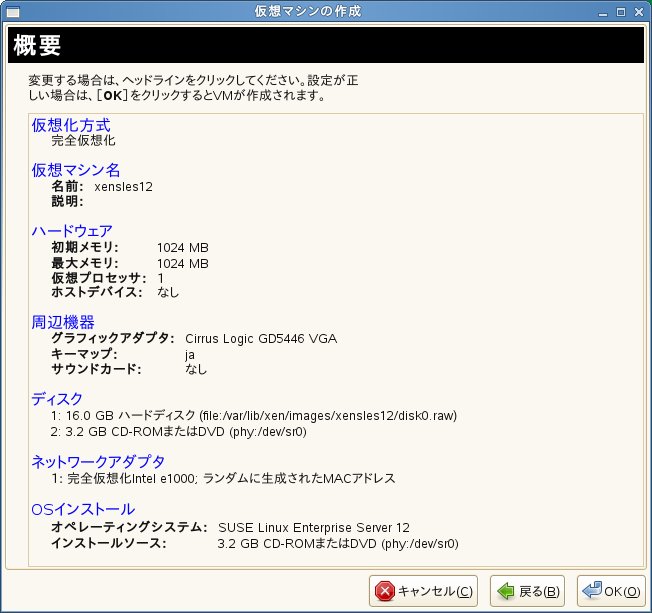Click the window menu icon in title bar
The height and width of the screenshot is (613, 652).
[x=13, y=12]
